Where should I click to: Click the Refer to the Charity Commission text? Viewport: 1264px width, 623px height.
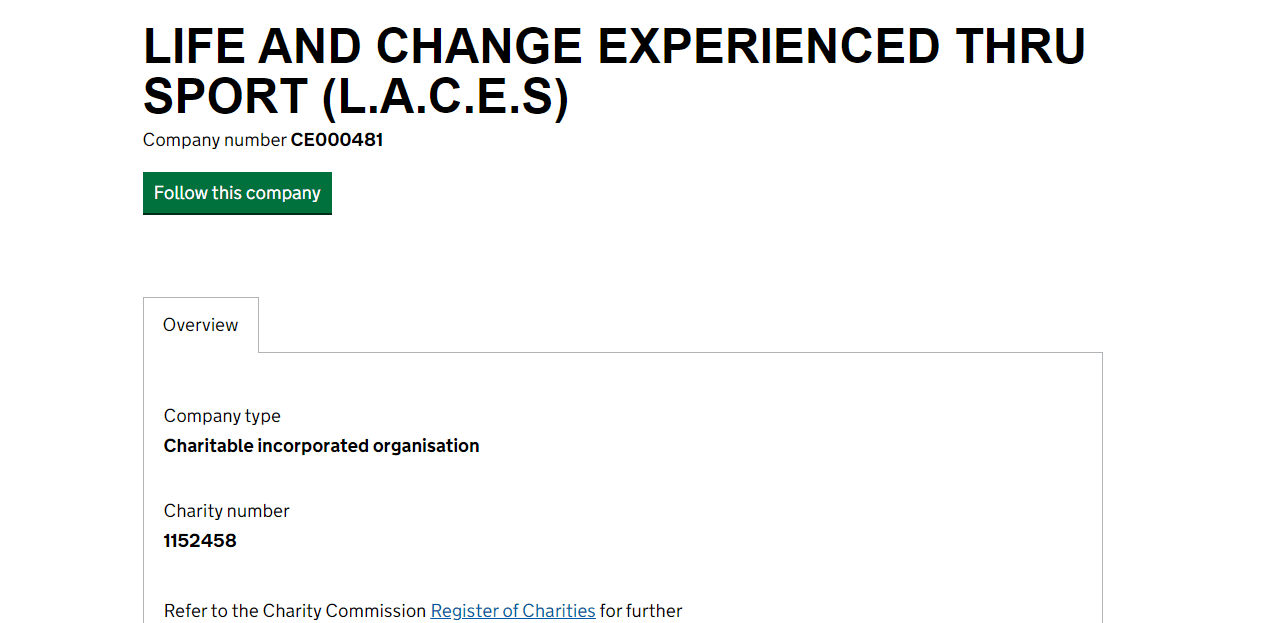pos(295,610)
